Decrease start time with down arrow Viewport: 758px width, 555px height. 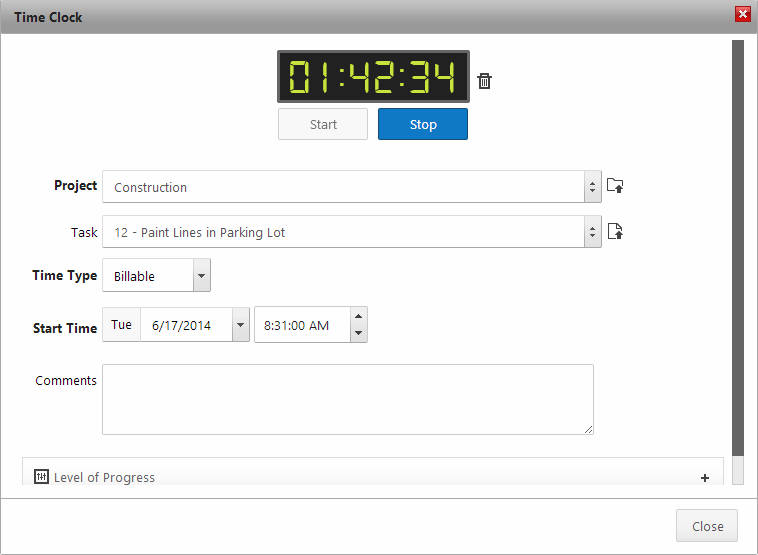pyautogui.click(x=358, y=333)
